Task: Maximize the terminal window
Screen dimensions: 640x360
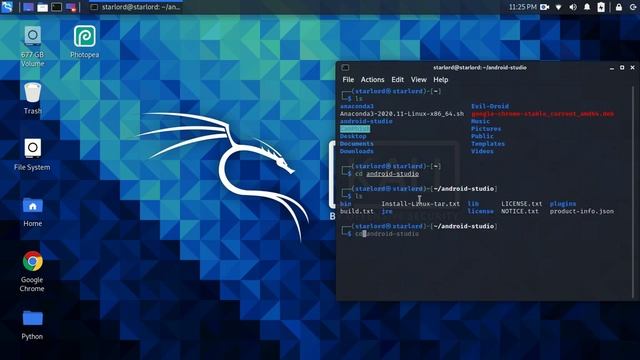Action: coord(622,68)
